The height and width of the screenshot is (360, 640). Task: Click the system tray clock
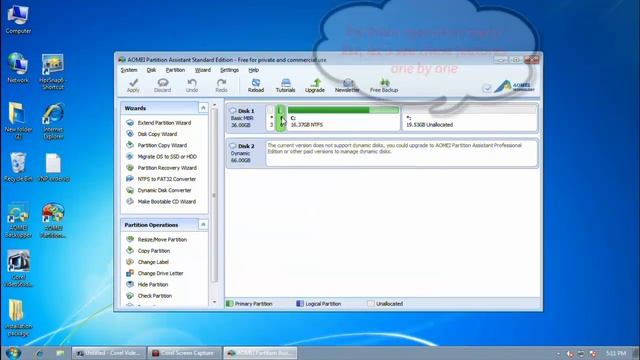pos(616,353)
